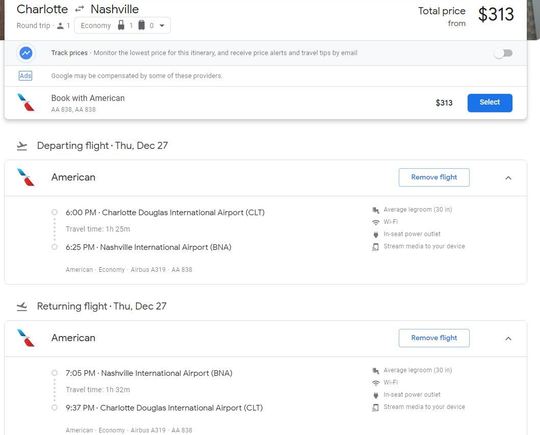Click the returning flight landing icon

tap(22, 306)
